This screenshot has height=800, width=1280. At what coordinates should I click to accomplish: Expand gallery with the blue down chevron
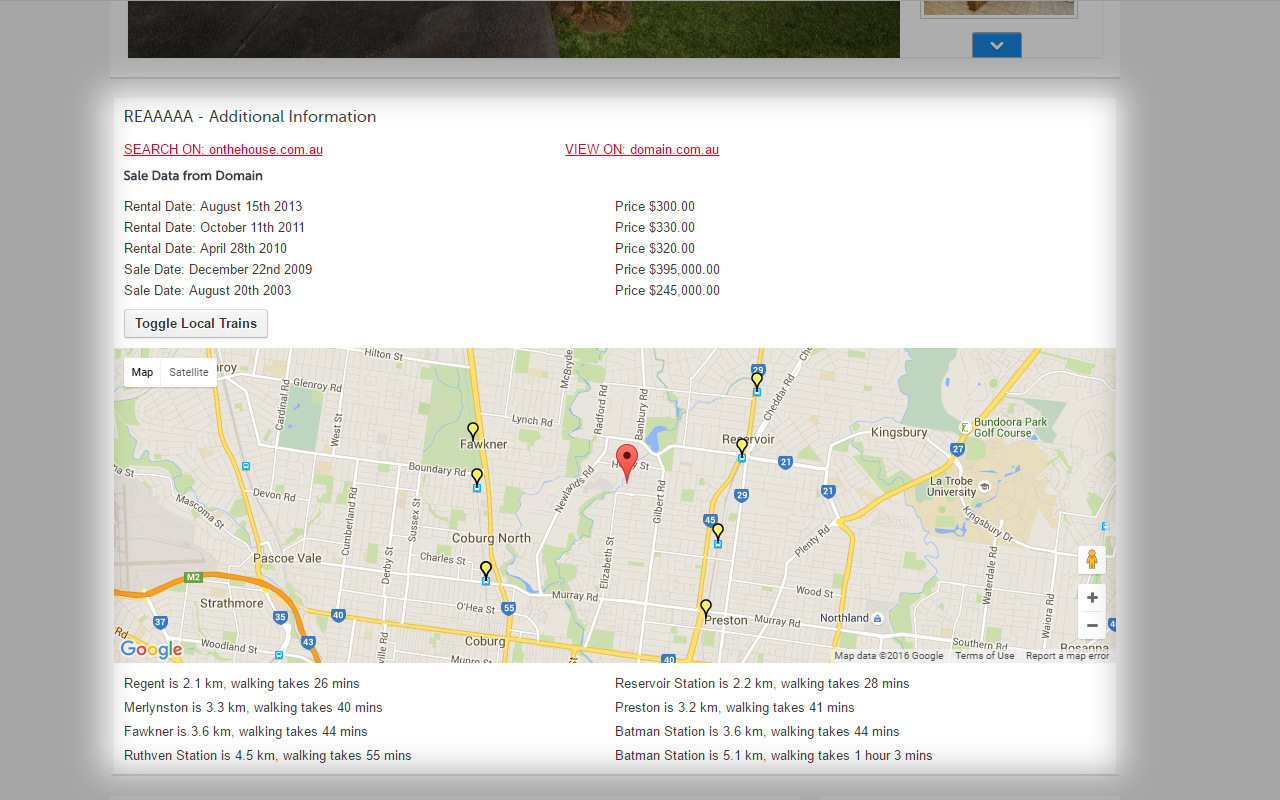[x=996, y=45]
